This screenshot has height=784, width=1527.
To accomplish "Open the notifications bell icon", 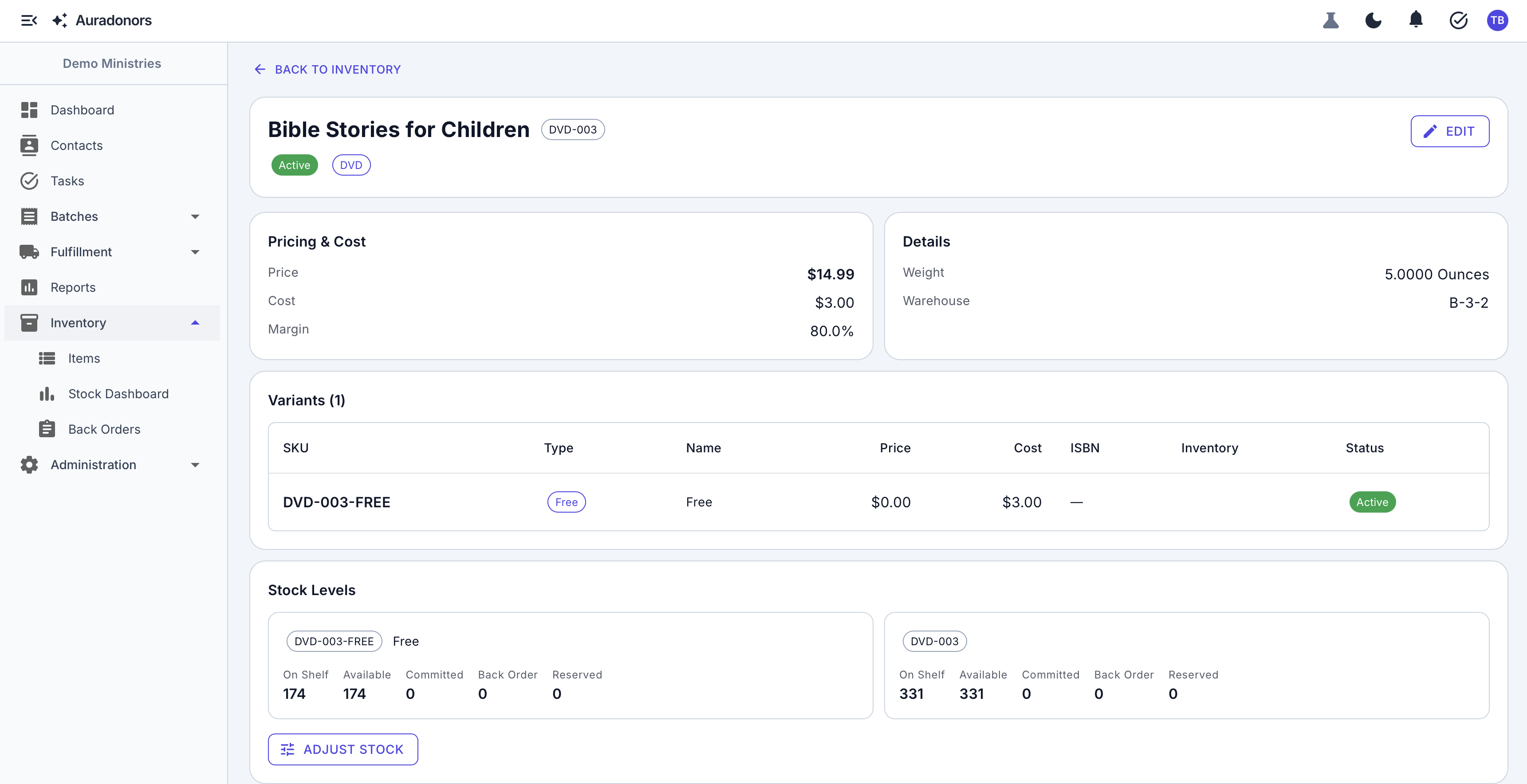I will tap(1416, 20).
